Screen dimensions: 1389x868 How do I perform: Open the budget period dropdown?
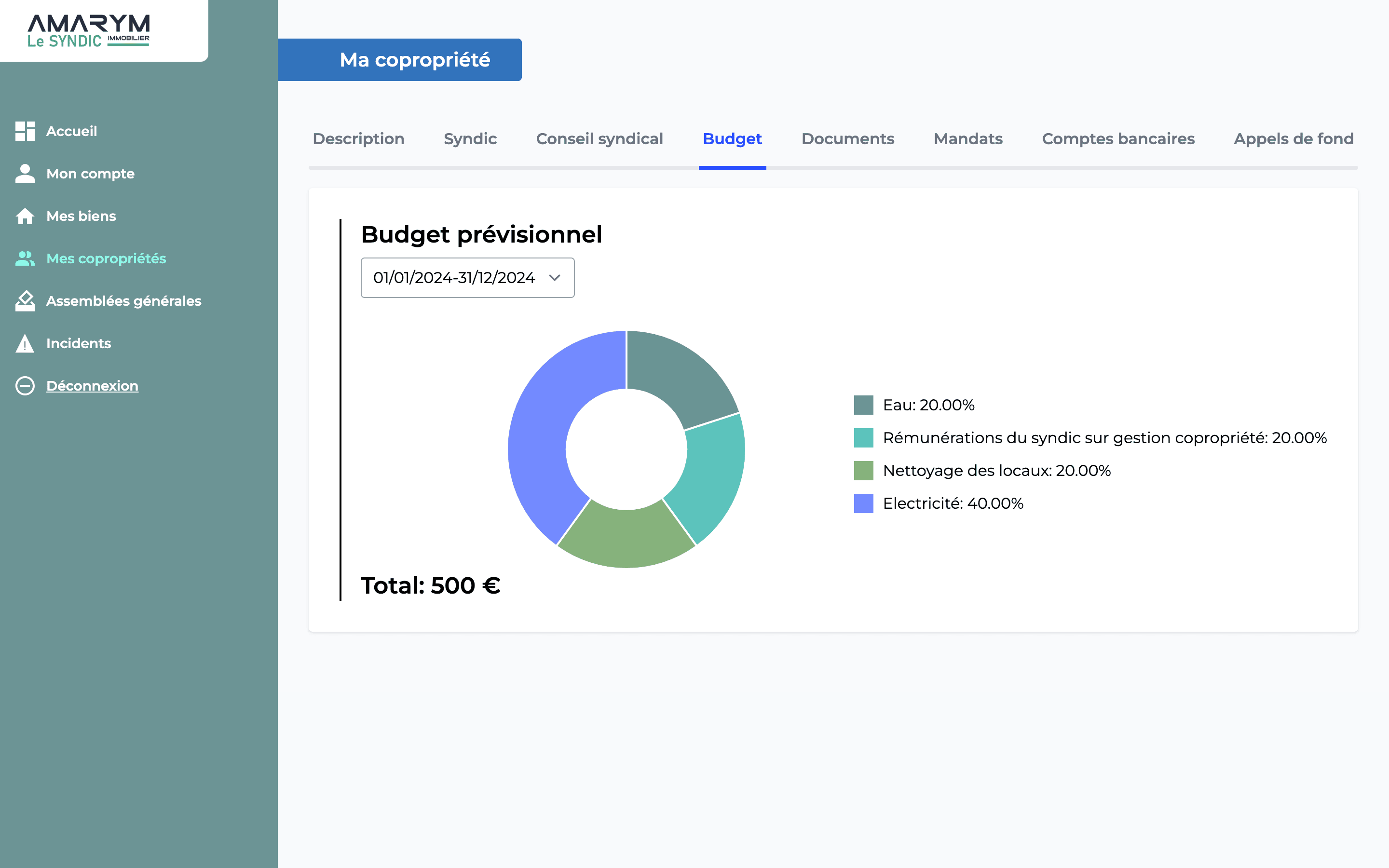467,277
